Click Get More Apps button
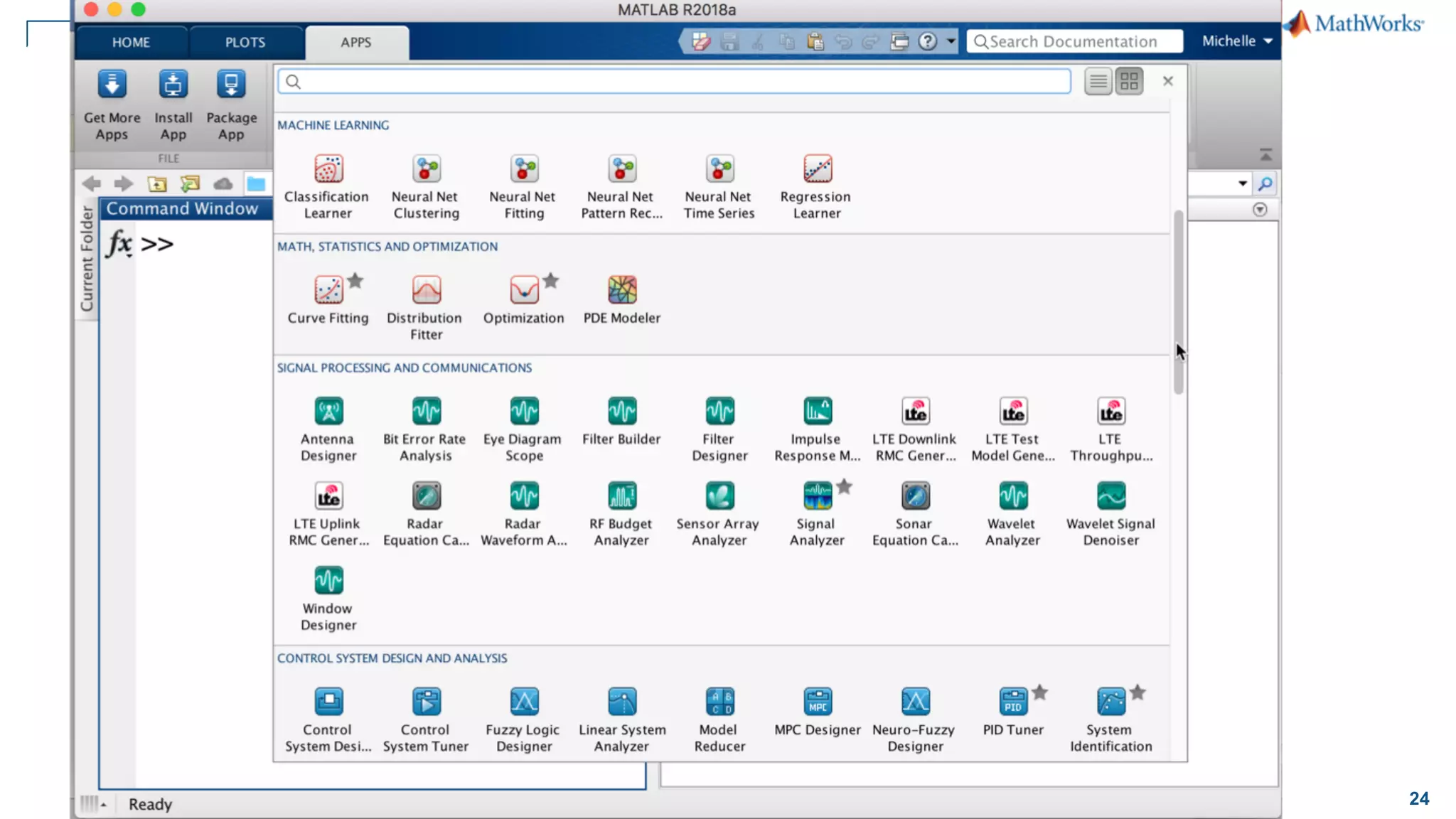 tap(112, 105)
